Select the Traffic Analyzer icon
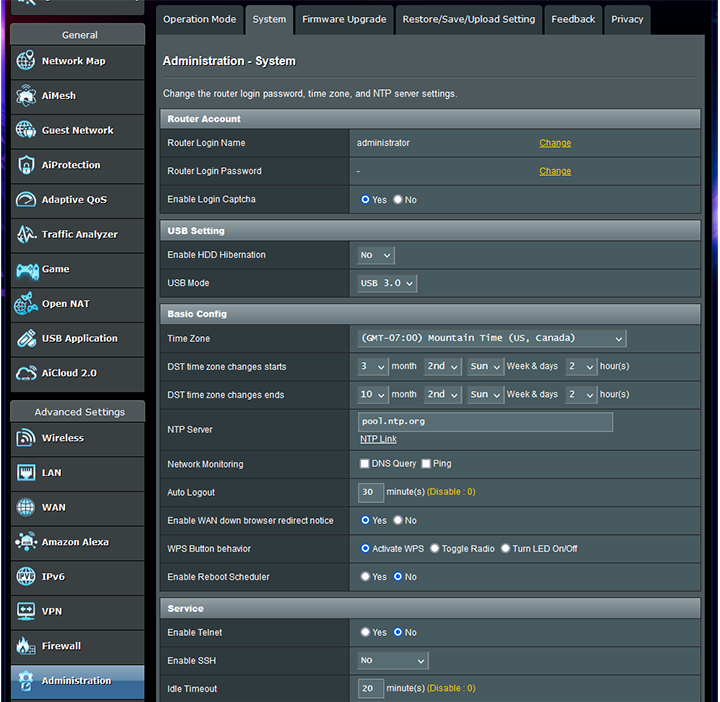The width and height of the screenshot is (720, 702). pyautogui.click(x=26, y=234)
